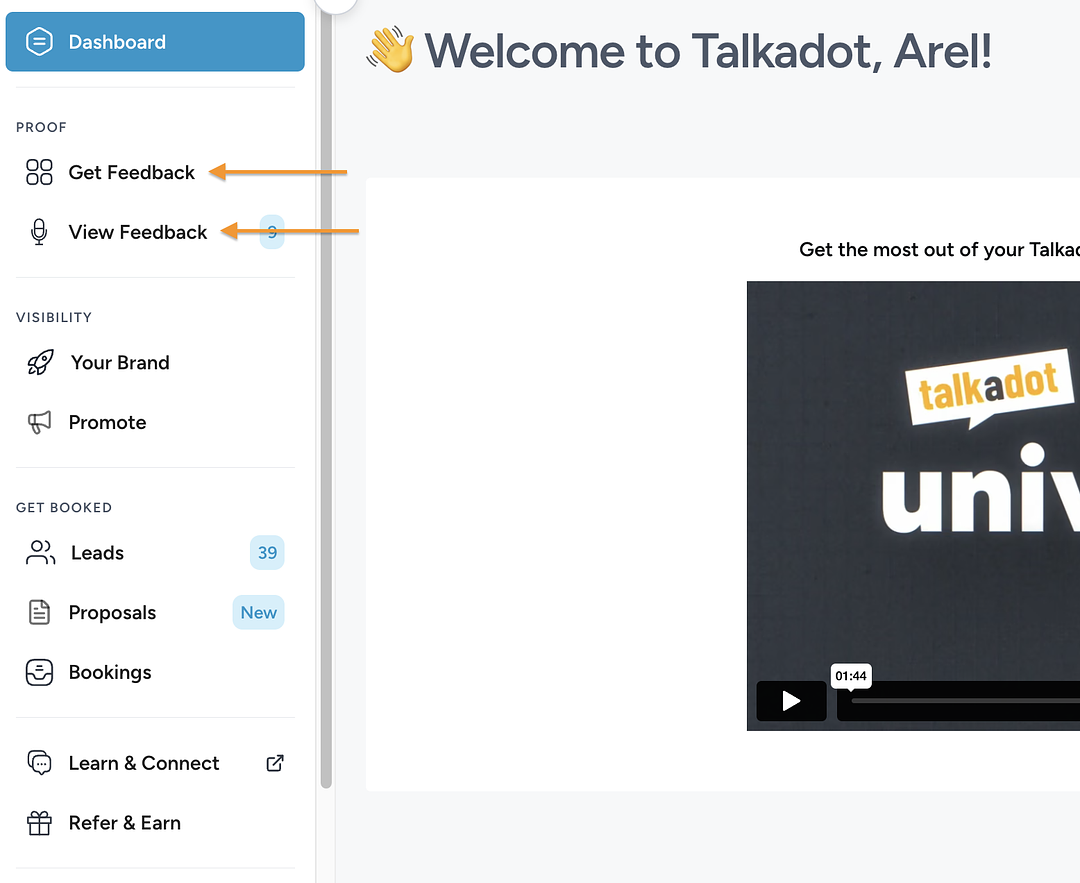Click the Your Brand rocket icon
Viewport: 1080px width, 883px height.
40,362
